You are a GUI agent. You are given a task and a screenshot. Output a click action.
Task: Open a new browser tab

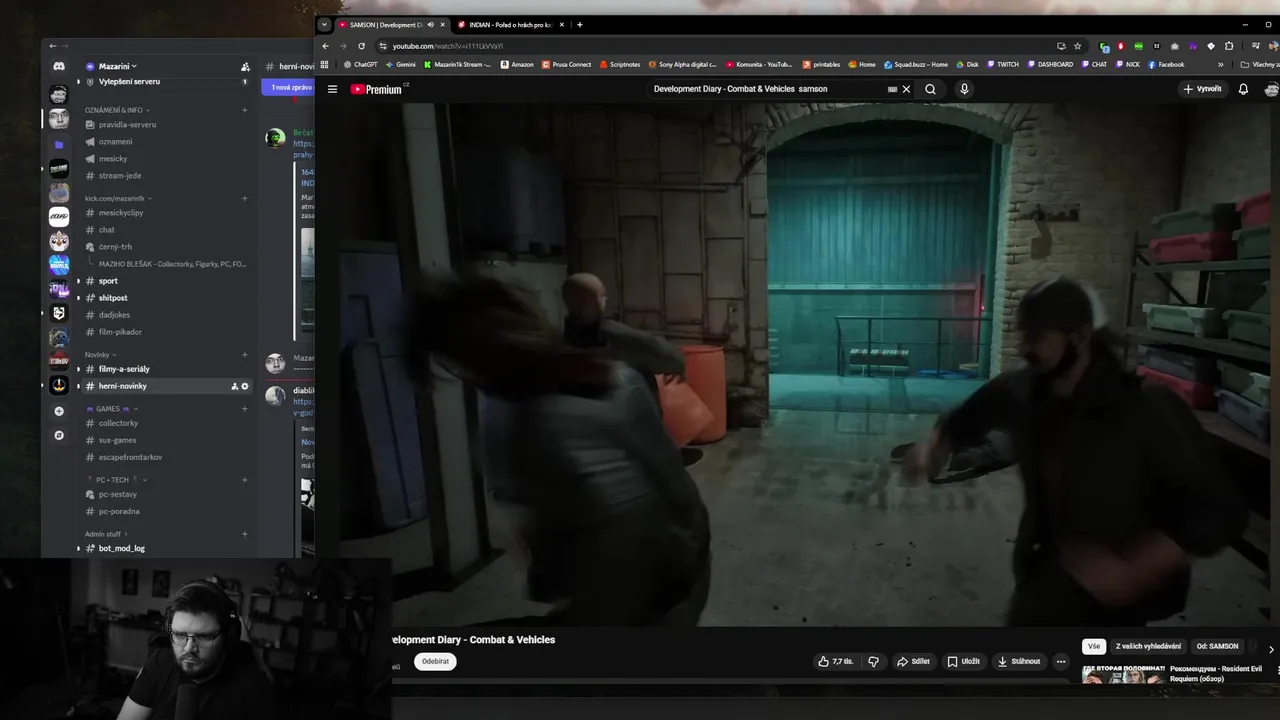pyautogui.click(x=579, y=24)
